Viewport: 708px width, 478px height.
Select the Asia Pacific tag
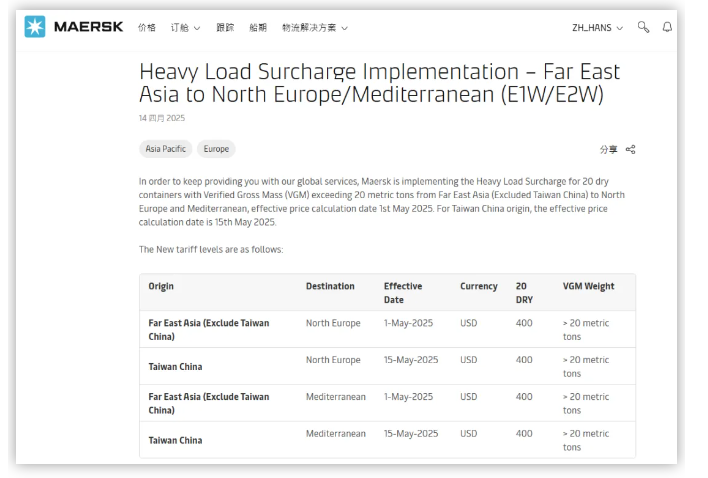[x=166, y=149]
